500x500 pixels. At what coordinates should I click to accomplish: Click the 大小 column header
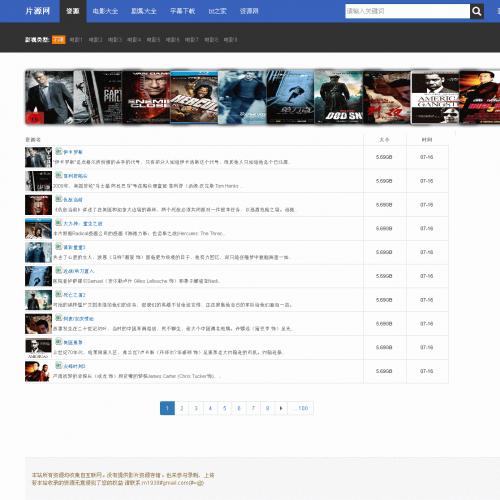click(x=384, y=140)
